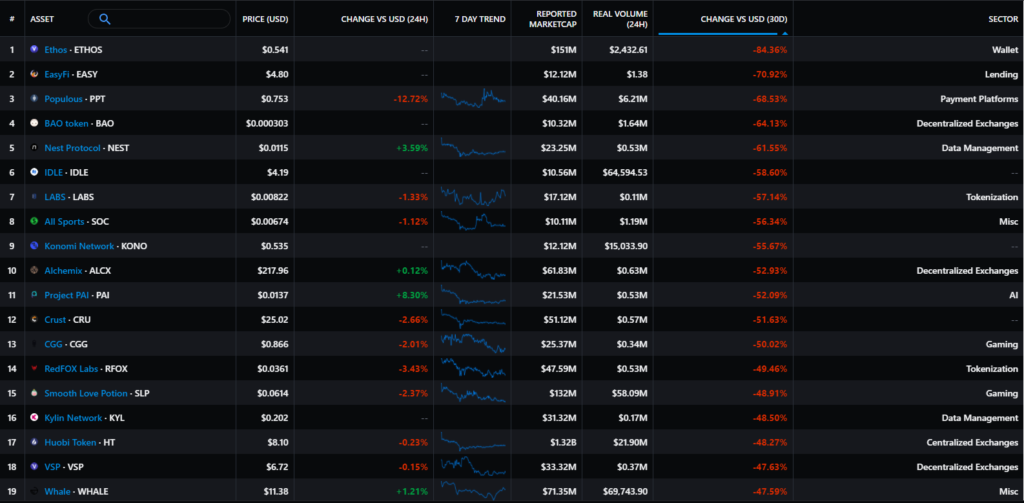This screenshot has width=1024, height=503.
Task: Click the Populous 7 day trend chart
Action: click(474, 98)
